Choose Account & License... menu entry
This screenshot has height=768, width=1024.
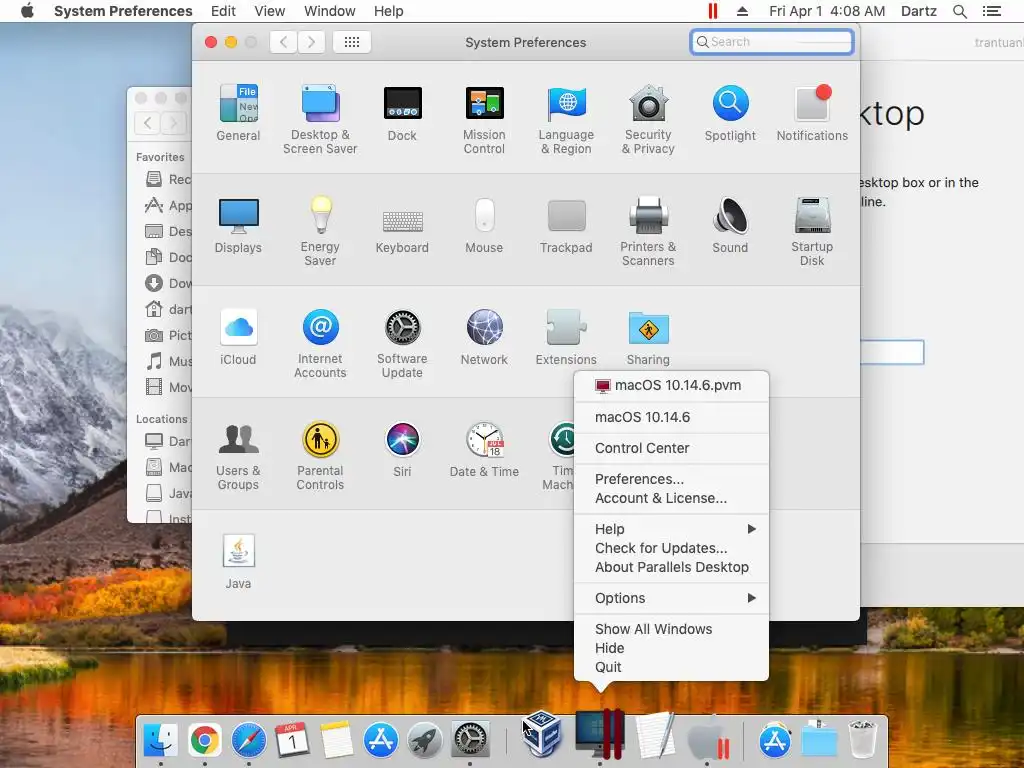click(671, 498)
